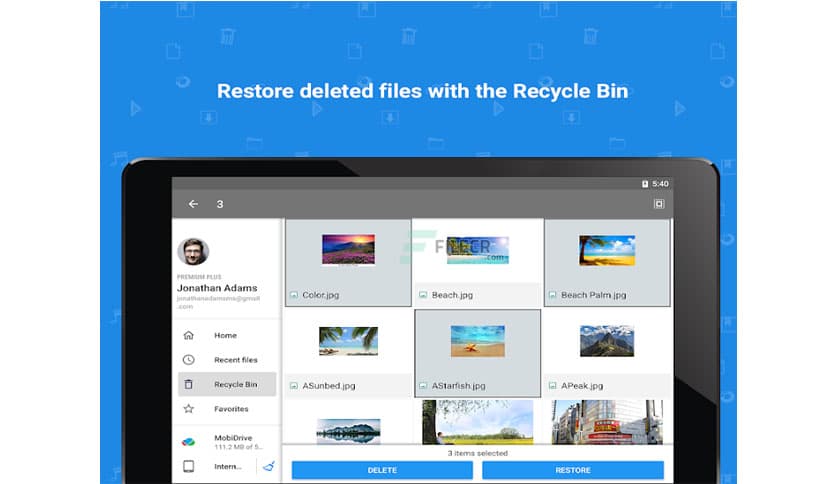
Task: Click the Jonathan Adams account name
Action: tap(217, 288)
